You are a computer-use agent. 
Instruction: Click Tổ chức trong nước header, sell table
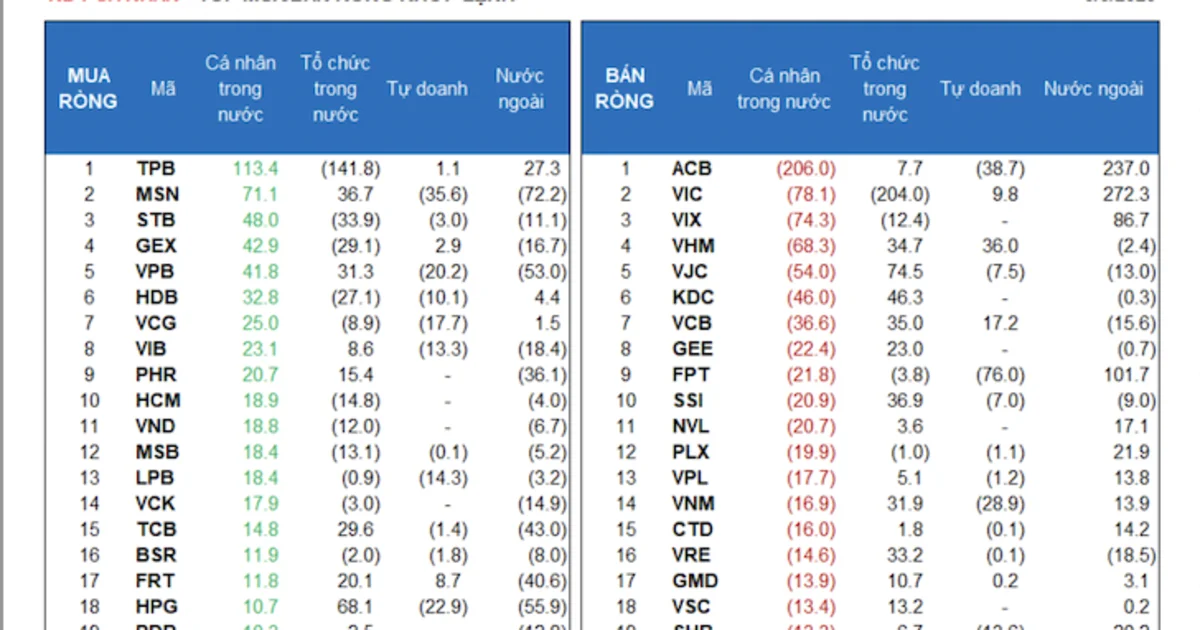885,89
